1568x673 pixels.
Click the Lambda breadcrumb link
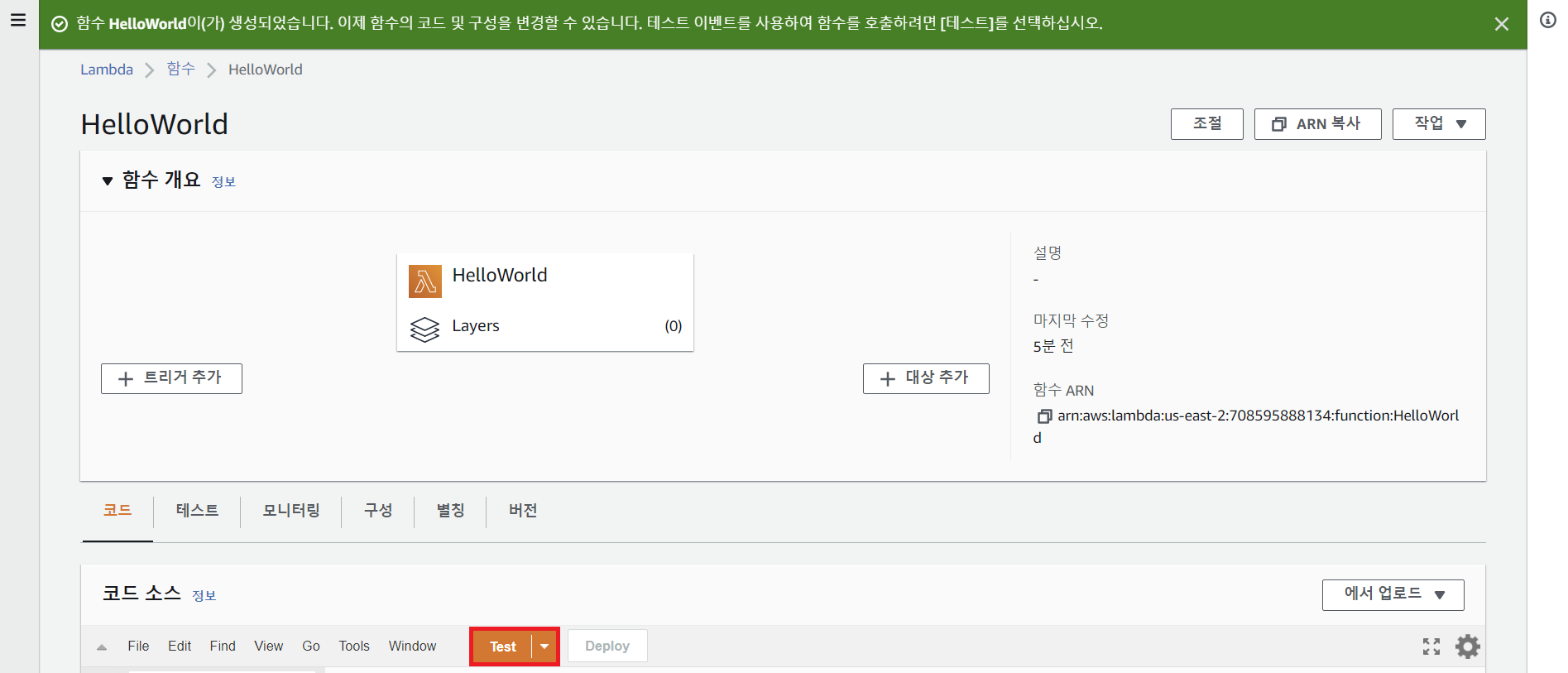[107, 70]
